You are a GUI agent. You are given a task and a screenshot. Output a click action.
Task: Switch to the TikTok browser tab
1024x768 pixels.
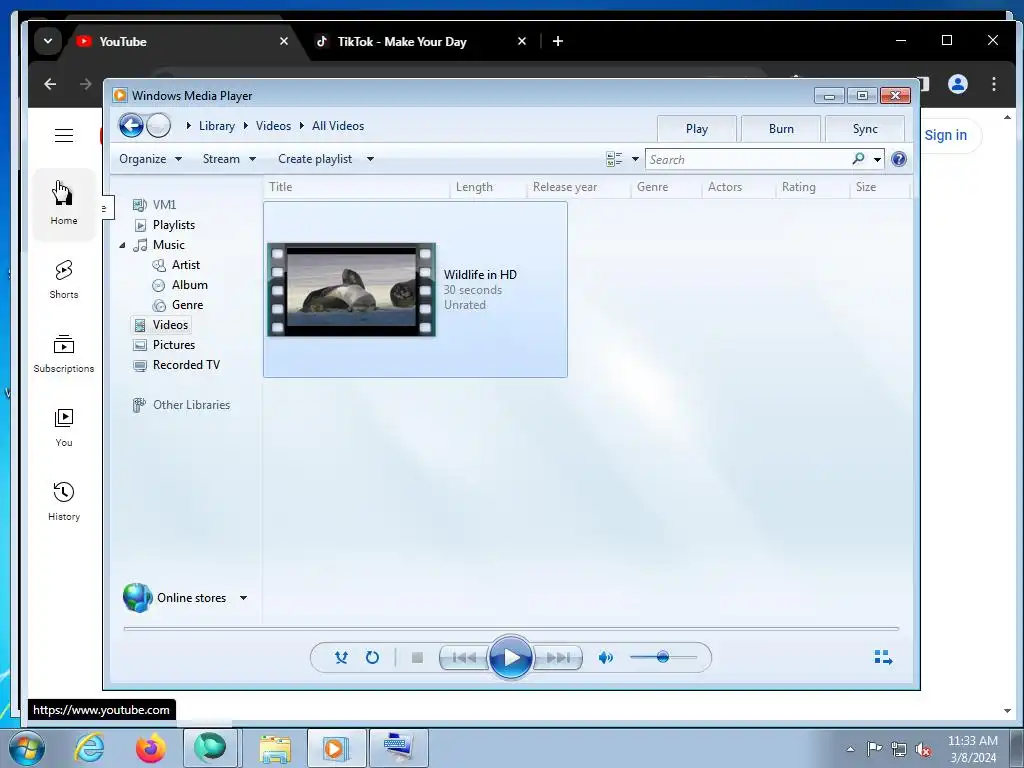pos(420,41)
